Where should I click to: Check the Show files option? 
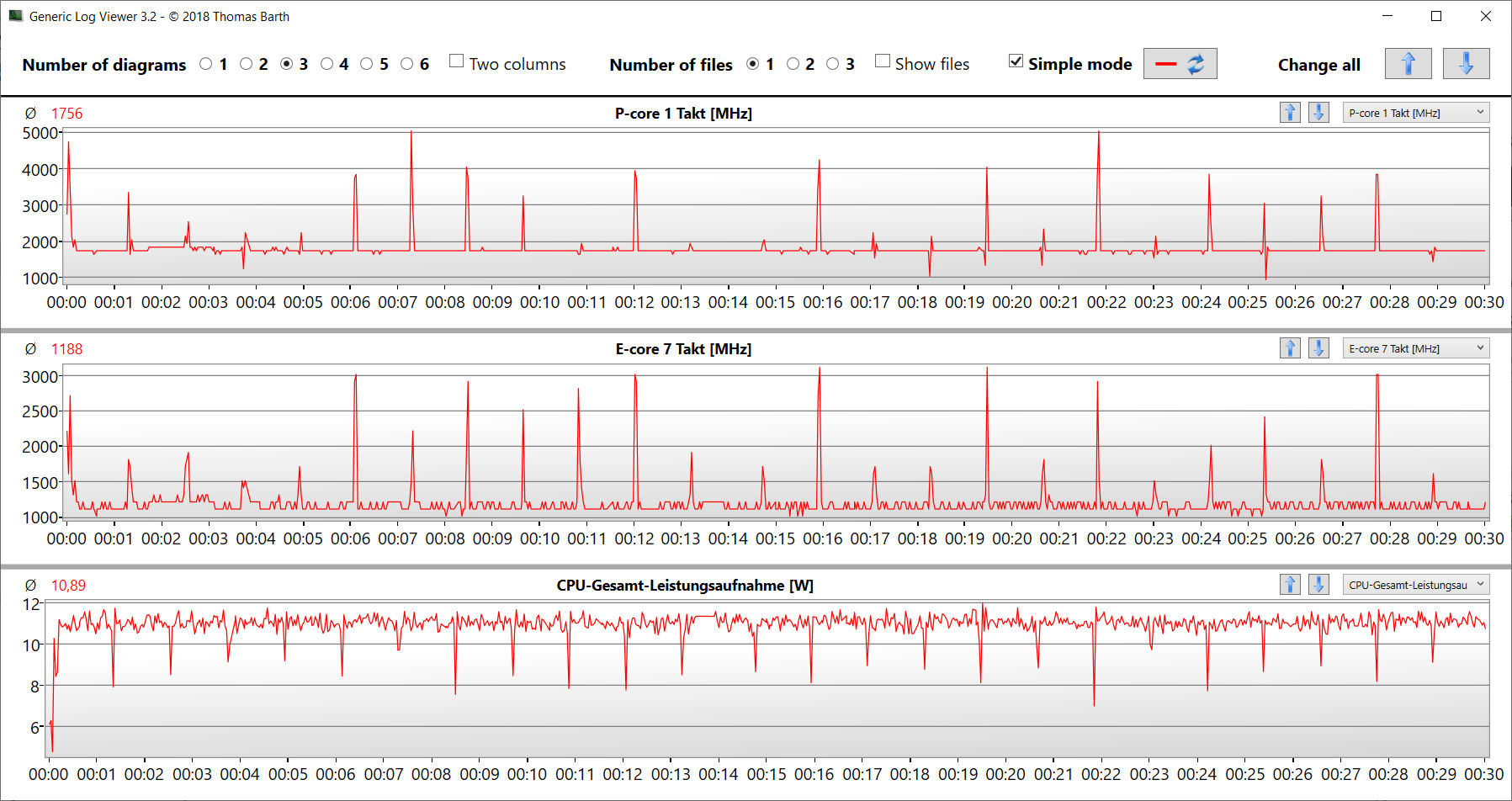click(x=883, y=61)
